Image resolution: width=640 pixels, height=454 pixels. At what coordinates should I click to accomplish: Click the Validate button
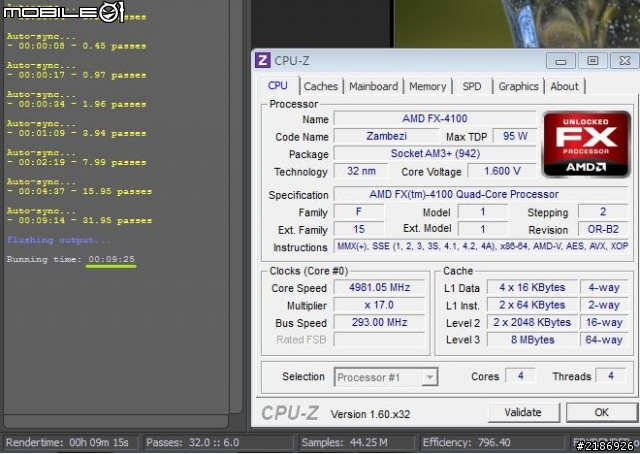coord(523,412)
